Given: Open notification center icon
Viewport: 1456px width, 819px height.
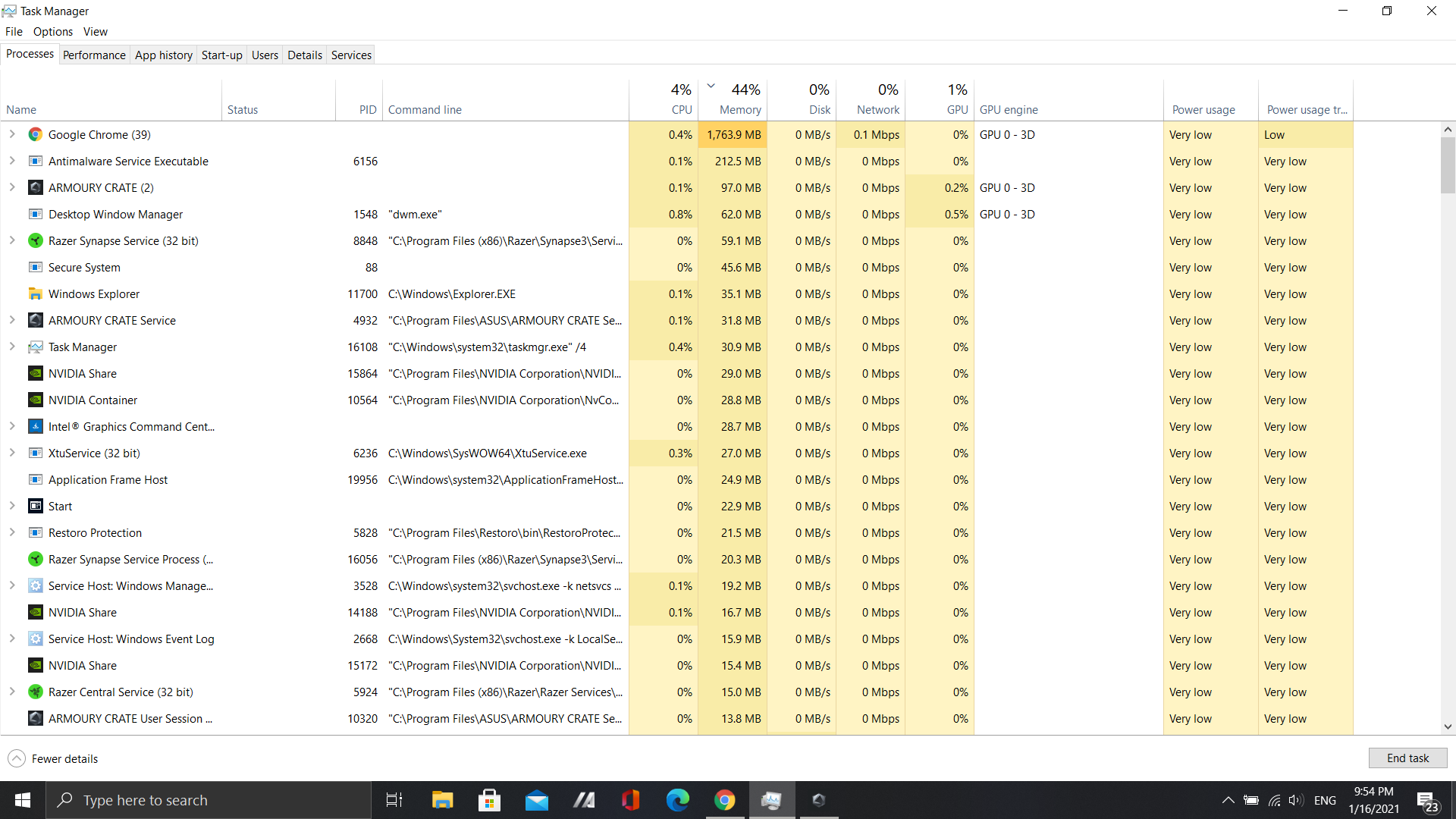Looking at the screenshot, I should pos(1427,801).
